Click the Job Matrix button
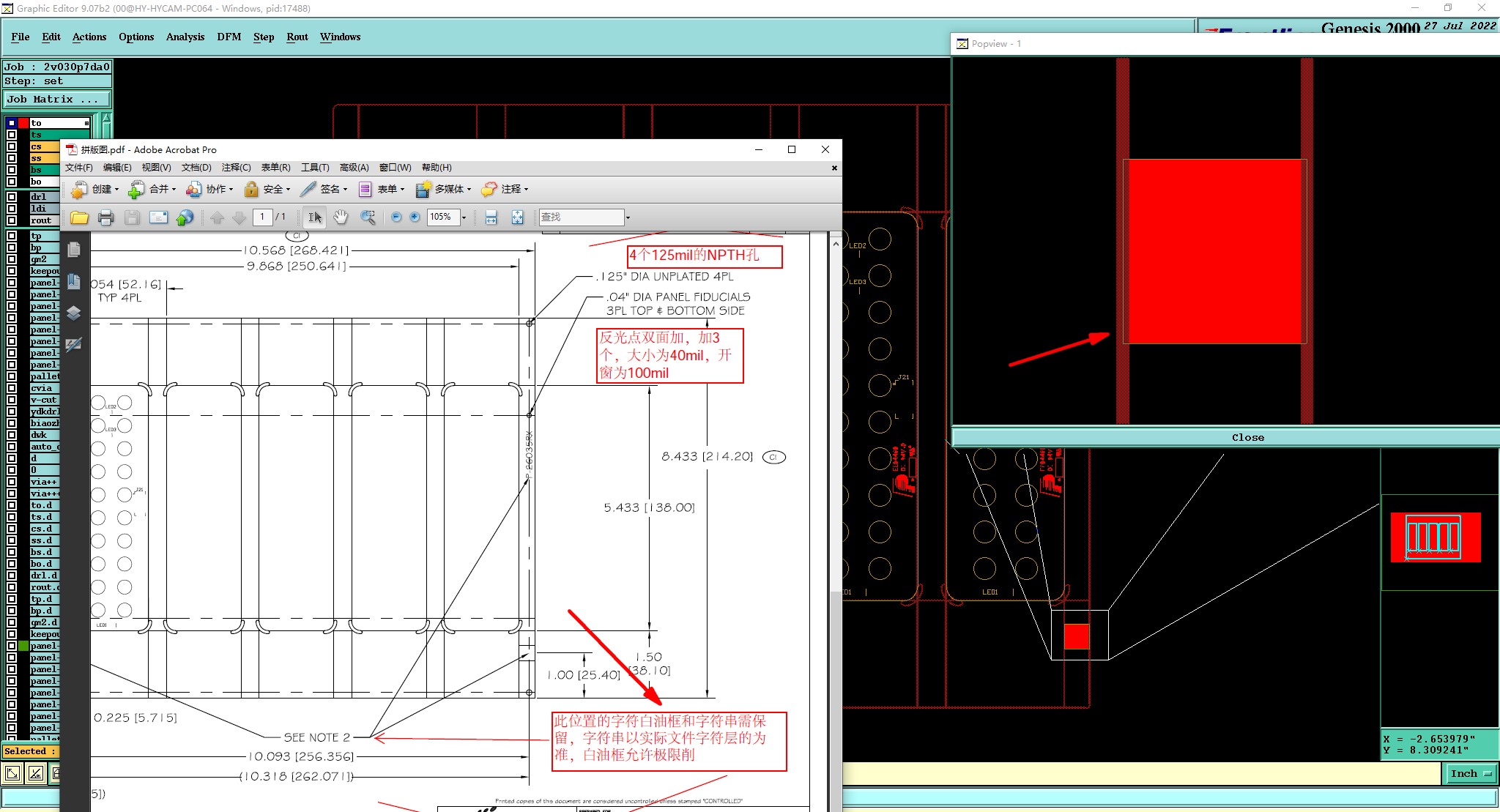This screenshot has height=812, width=1500. pos(57,99)
